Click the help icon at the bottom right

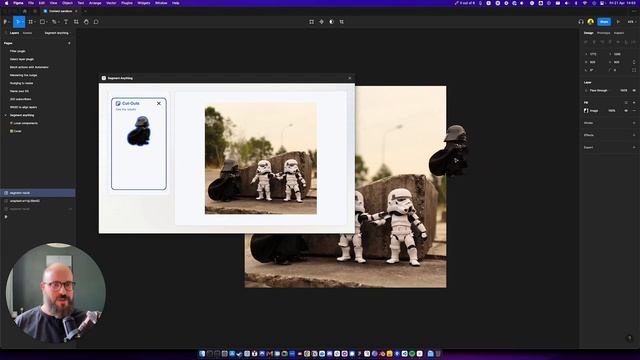coord(629,338)
